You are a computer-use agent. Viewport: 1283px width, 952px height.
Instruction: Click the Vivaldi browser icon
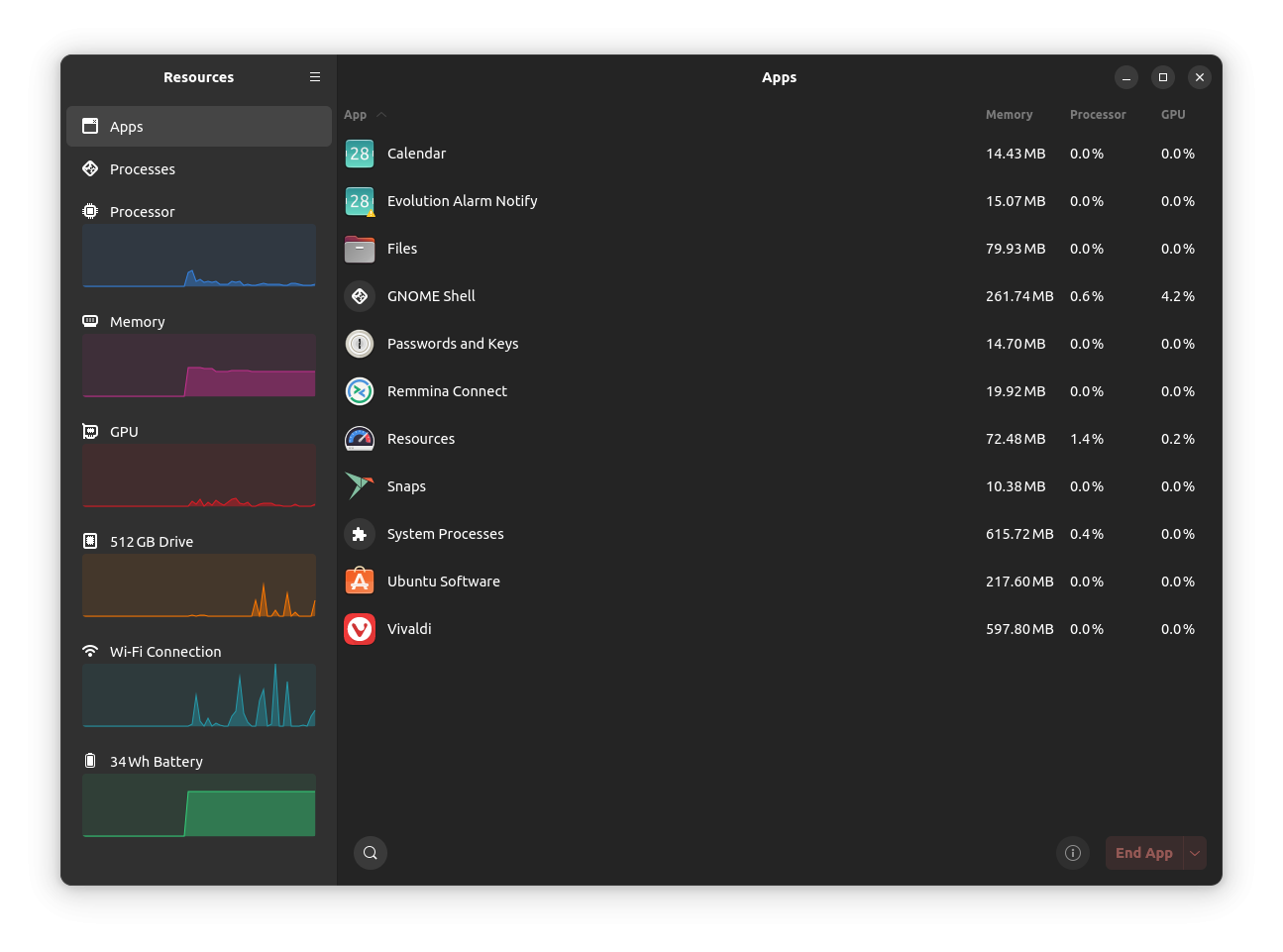click(x=360, y=629)
